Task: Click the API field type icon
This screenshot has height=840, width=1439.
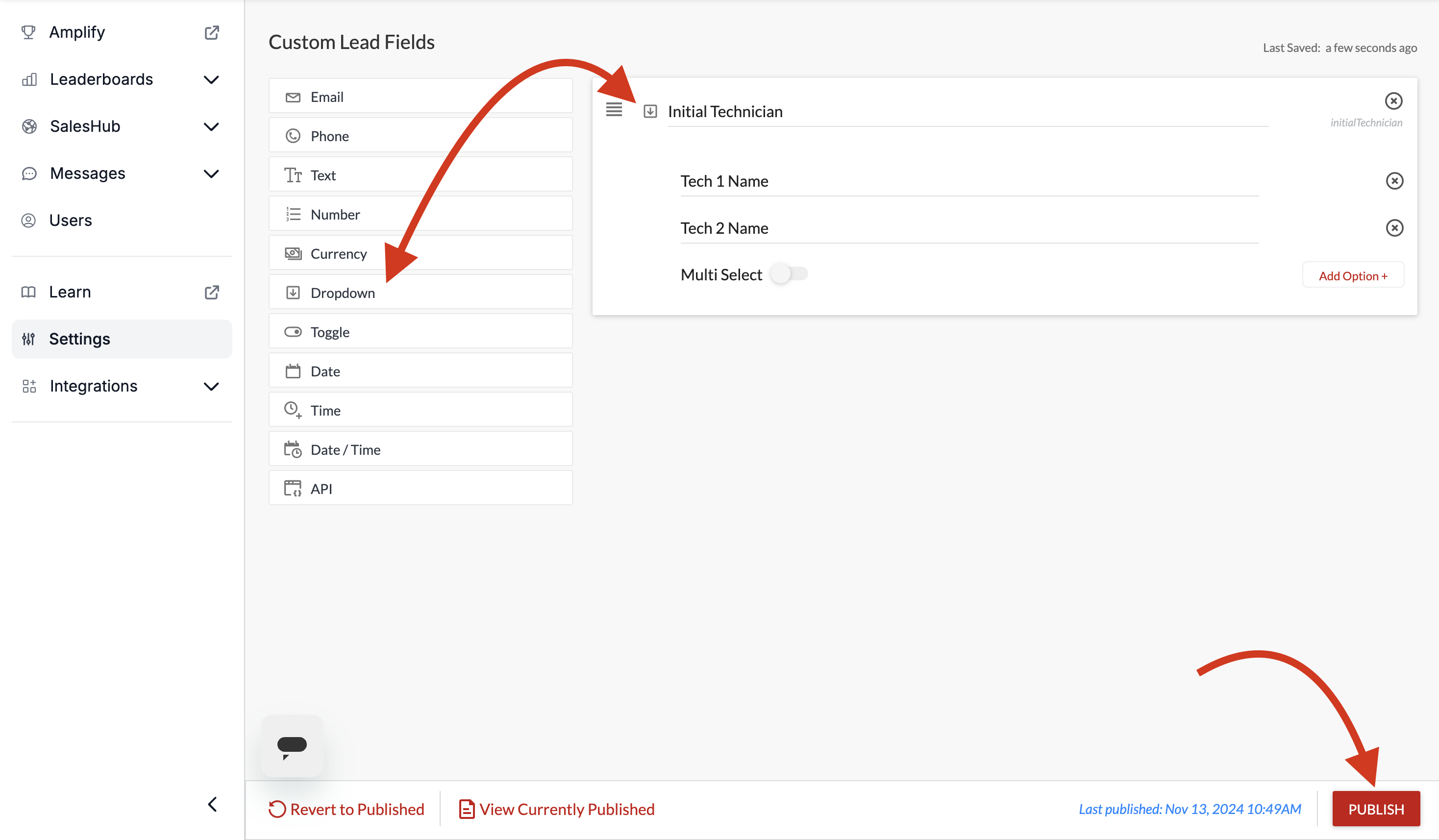Action: (x=293, y=488)
